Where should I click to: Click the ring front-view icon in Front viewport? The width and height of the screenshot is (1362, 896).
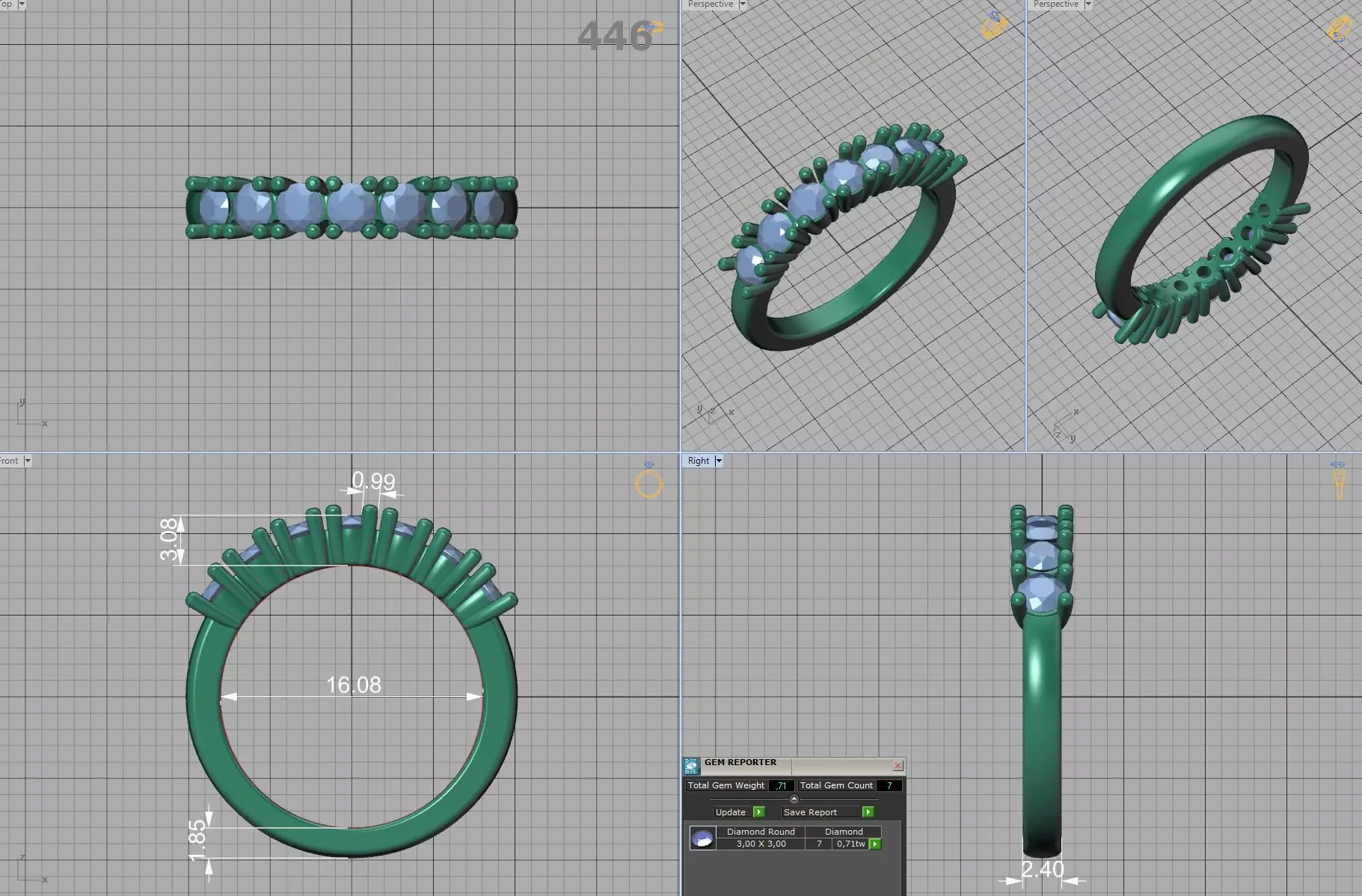pos(649,480)
